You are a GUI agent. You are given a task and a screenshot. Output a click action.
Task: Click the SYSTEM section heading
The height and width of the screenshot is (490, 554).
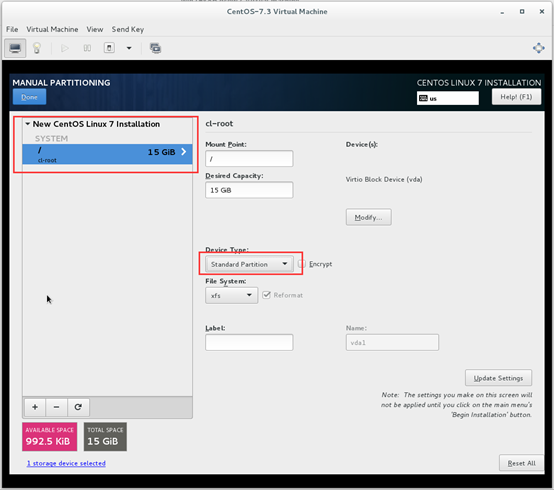(51, 138)
